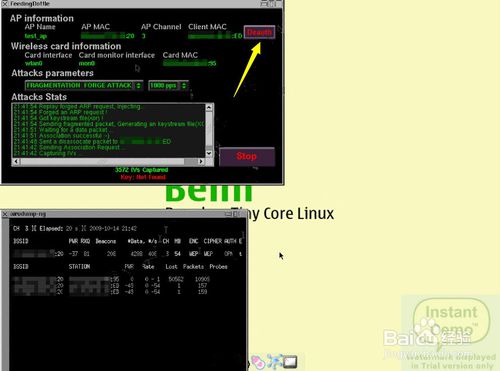
Task: Launch the pink feeding bottle dock icon
Action: 258,362
